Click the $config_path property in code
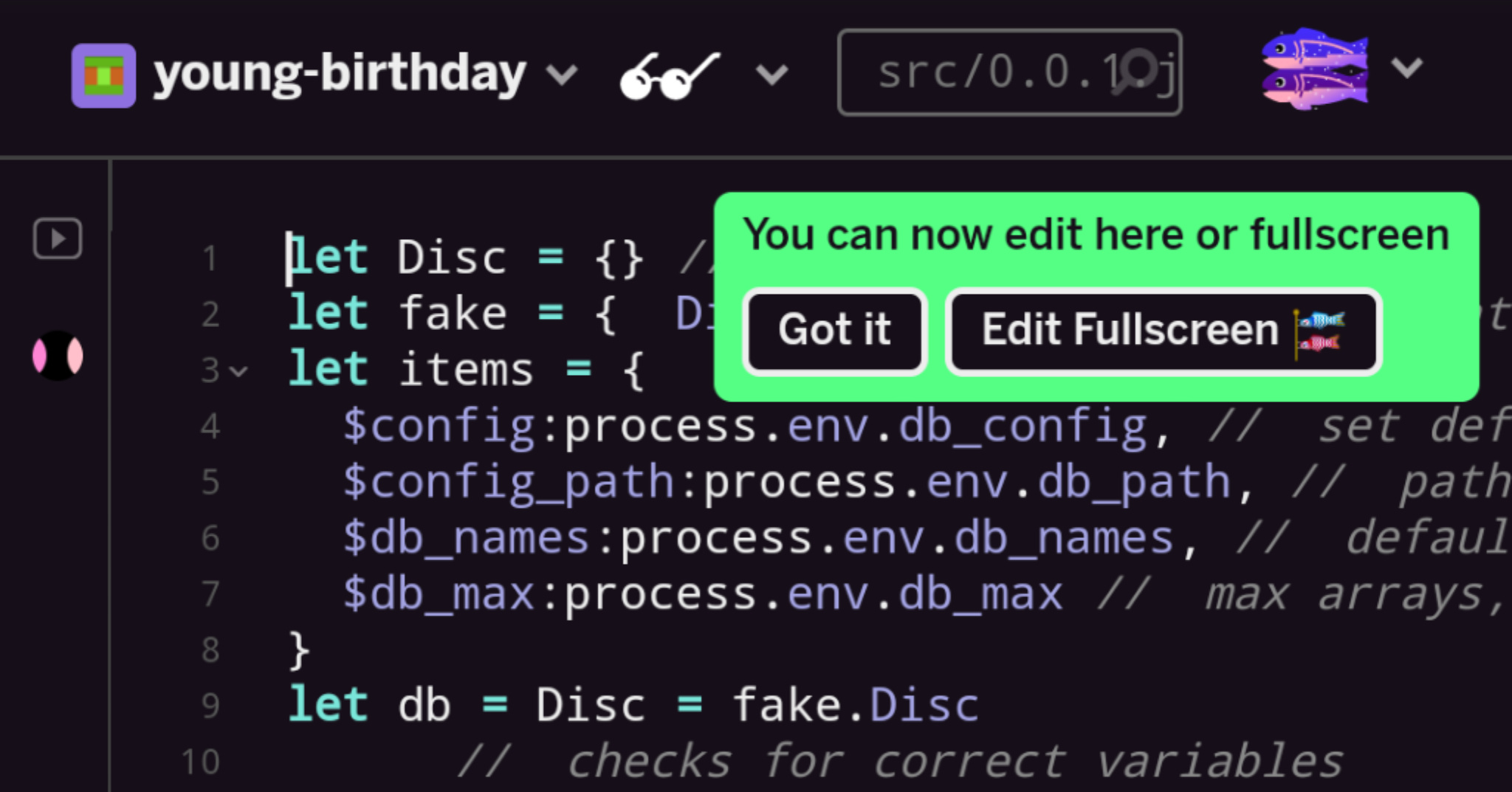 coord(509,482)
